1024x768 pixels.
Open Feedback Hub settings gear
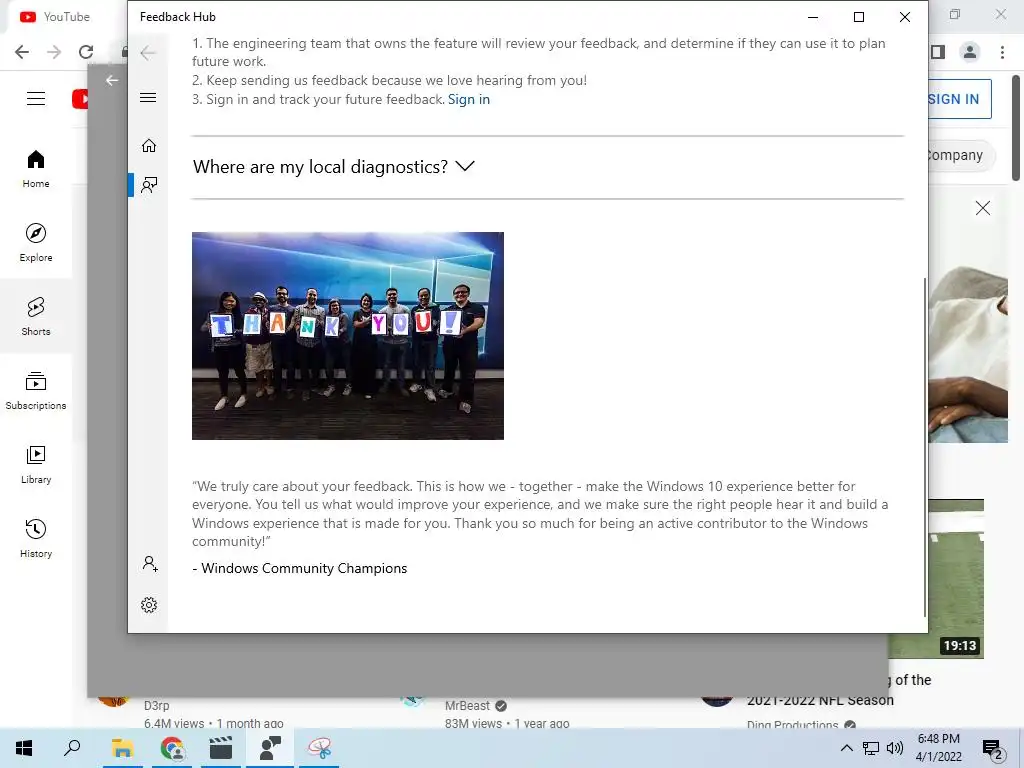click(149, 605)
